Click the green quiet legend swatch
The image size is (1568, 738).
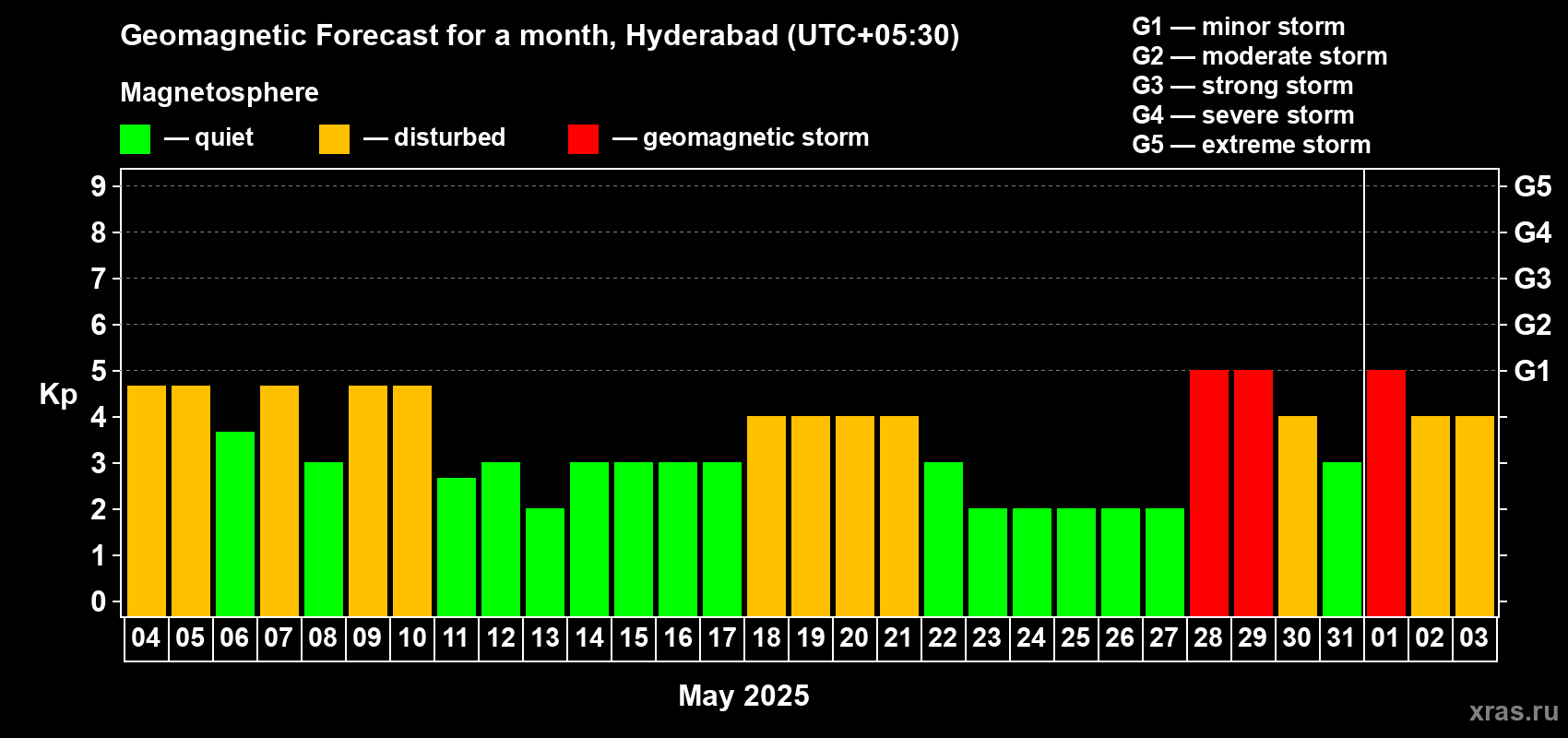click(x=136, y=139)
